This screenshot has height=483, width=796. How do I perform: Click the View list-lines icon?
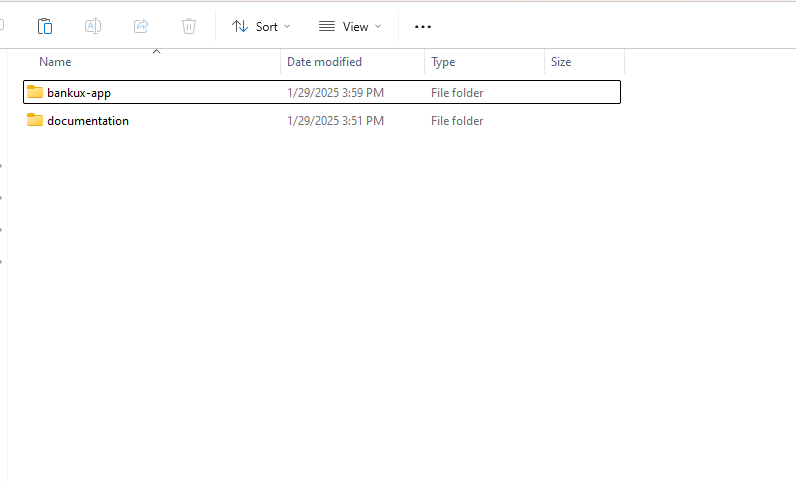pos(327,26)
